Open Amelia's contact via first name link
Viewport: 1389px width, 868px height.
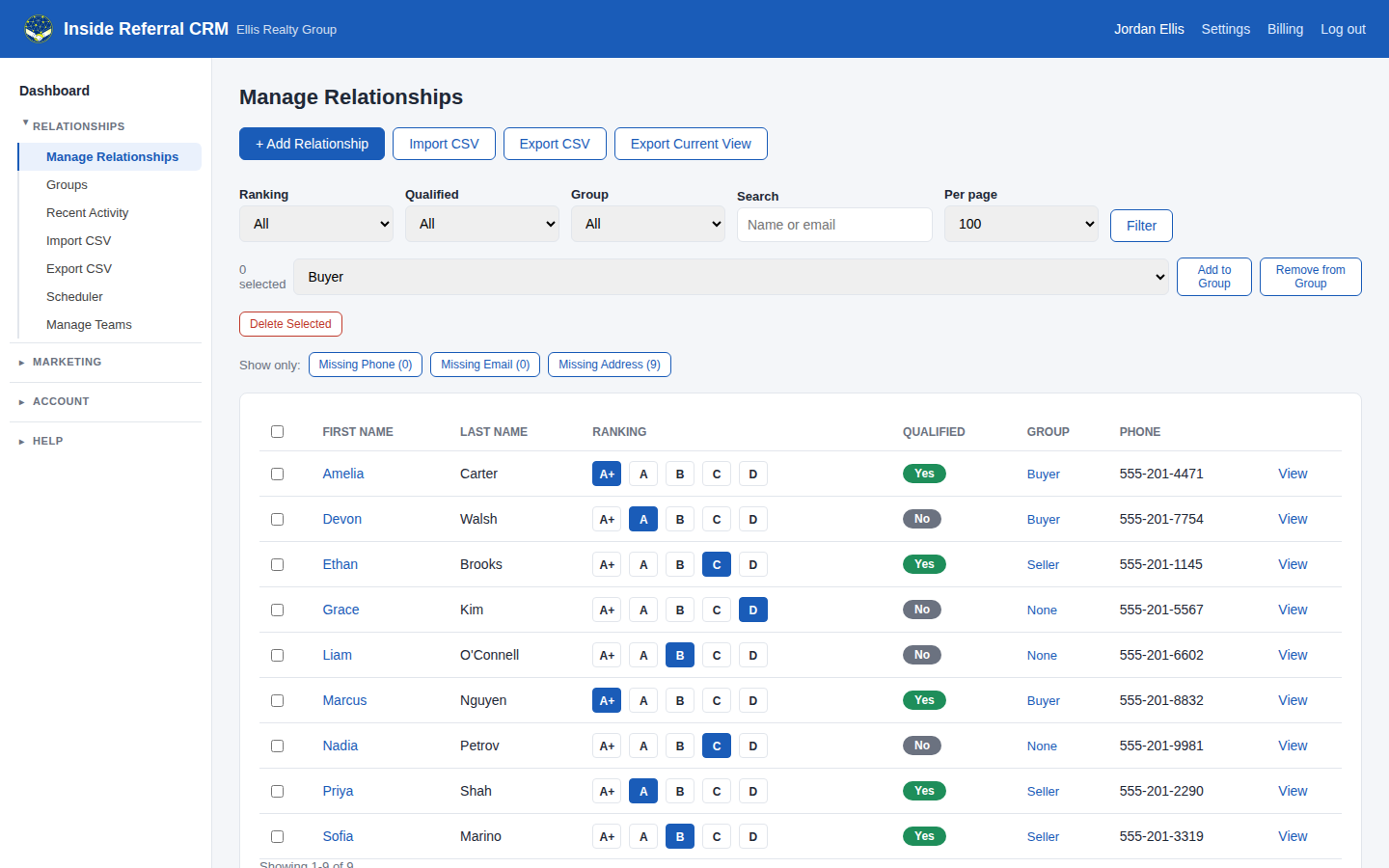click(343, 474)
